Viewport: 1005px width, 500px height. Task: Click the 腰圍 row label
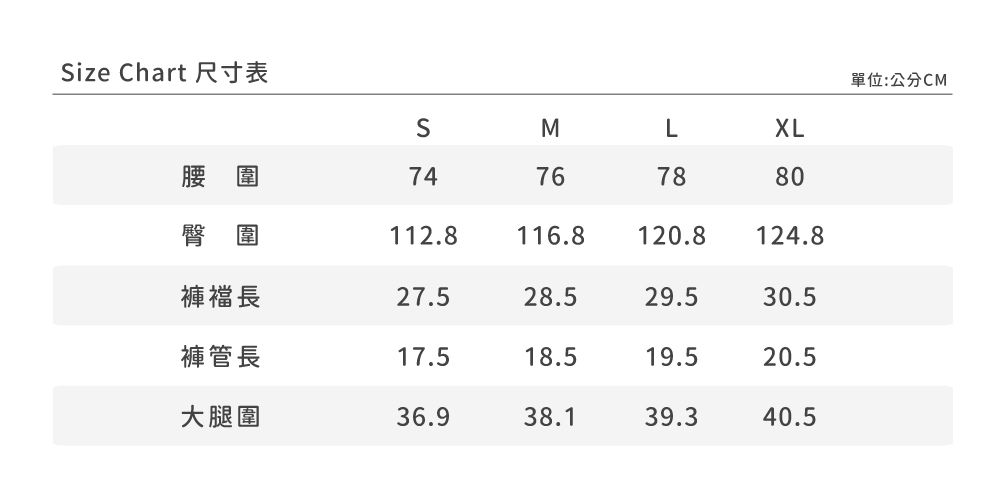[220, 176]
